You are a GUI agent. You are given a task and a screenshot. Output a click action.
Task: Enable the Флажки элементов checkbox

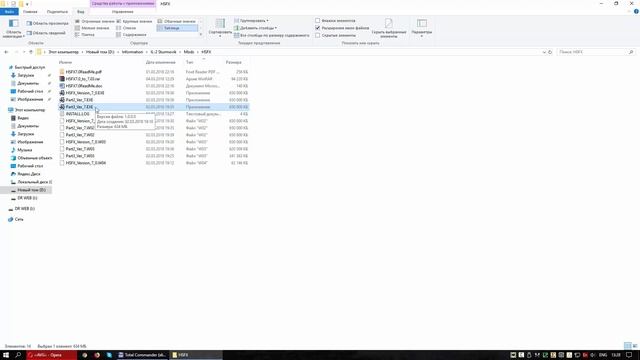(318, 20)
